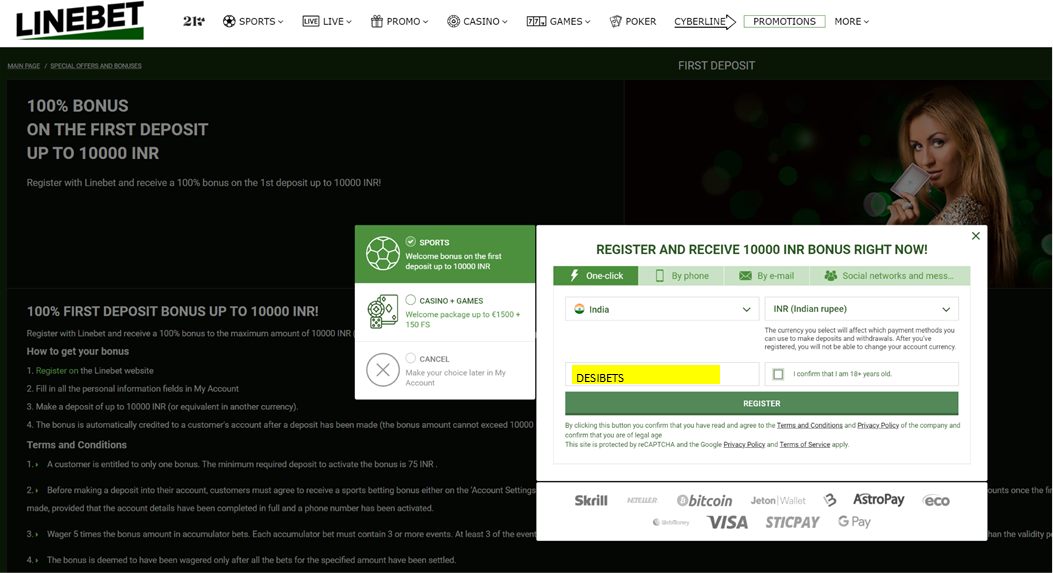Click the WebMoney payment logo
The width and height of the screenshot is (1053, 573).
point(671,522)
